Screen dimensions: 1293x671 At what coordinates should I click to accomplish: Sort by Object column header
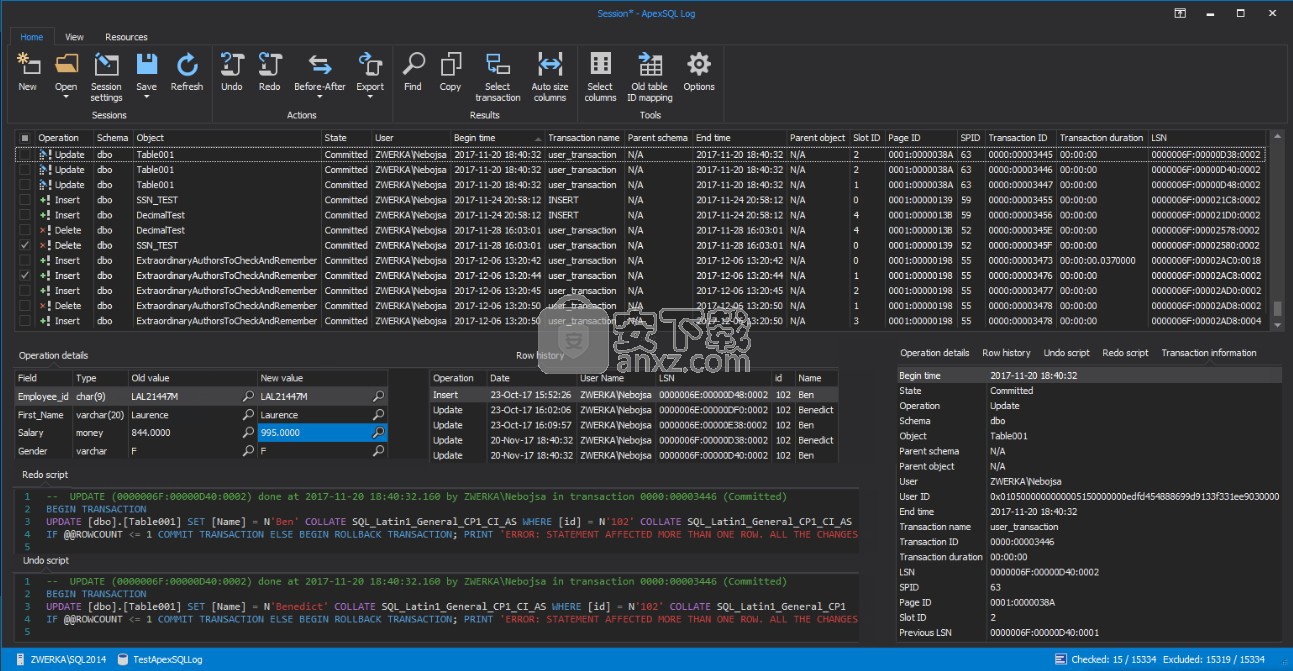point(227,138)
